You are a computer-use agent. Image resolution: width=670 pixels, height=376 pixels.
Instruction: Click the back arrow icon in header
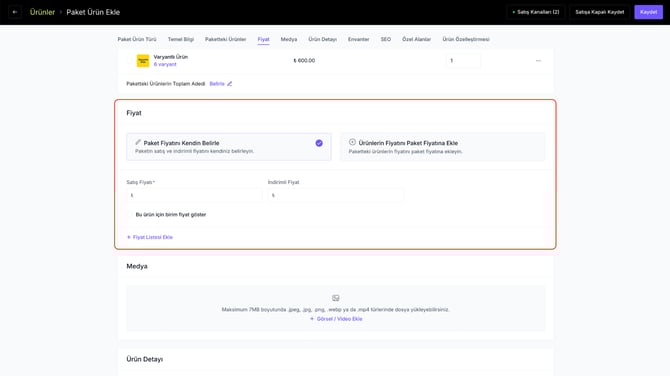point(15,12)
